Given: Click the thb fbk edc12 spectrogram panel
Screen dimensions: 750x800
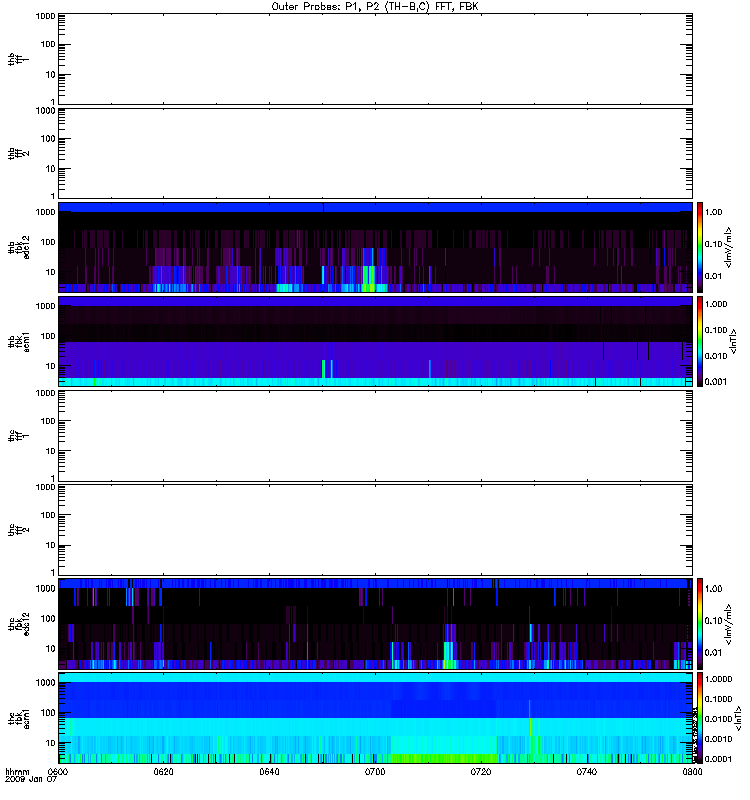Looking at the screenshot, I should pos(376,247).
